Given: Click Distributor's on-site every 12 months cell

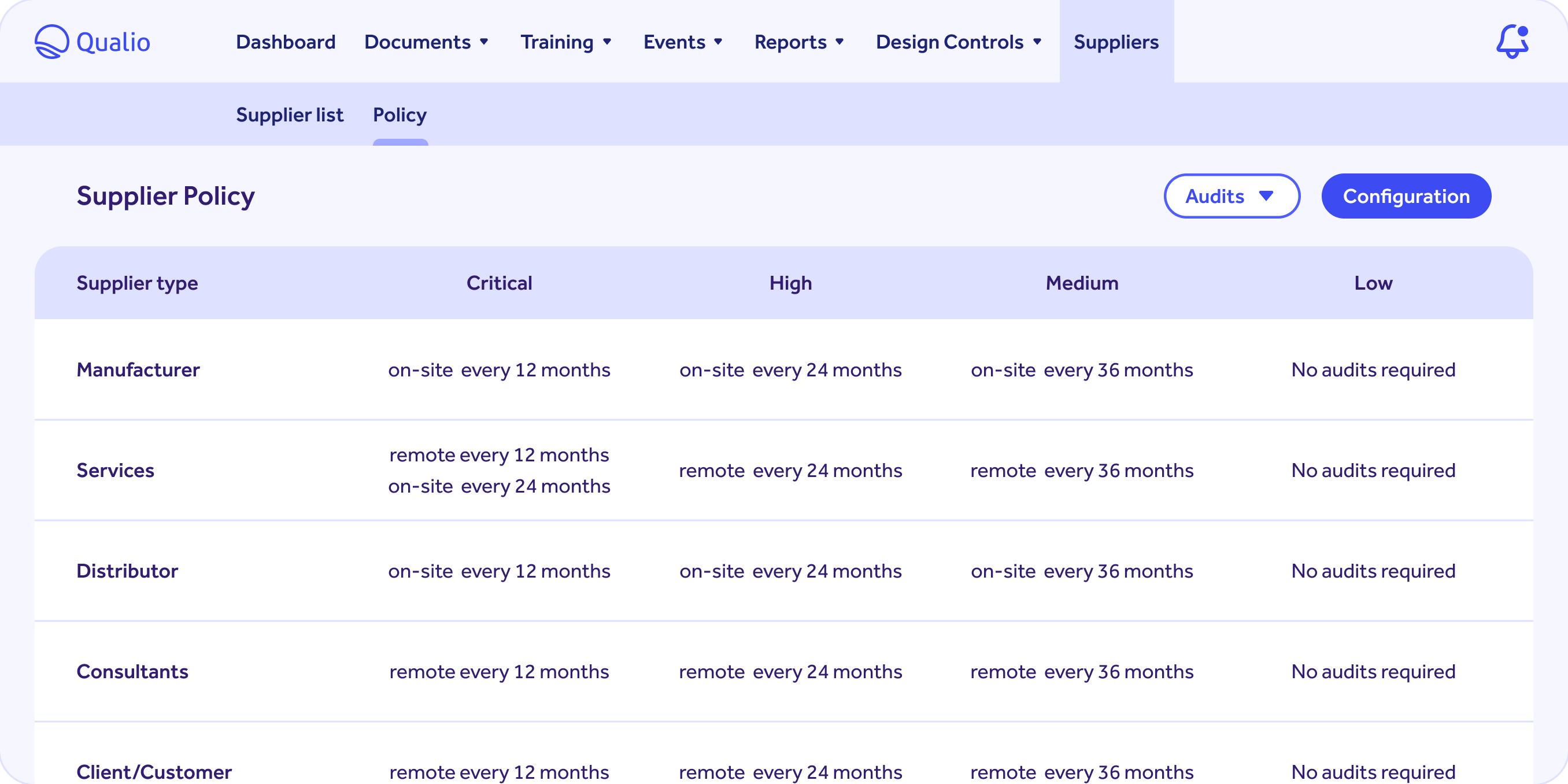Looking at the screenshot, I should point(499,571).
